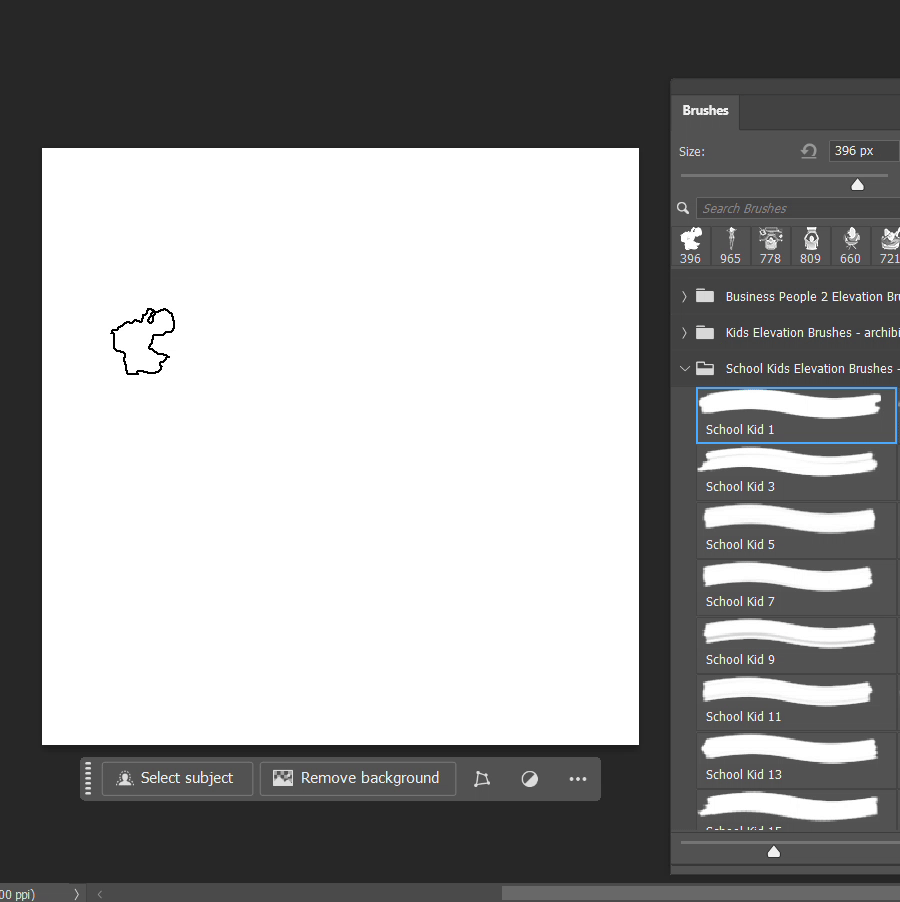This screenshot has height=902, width=900.
Task: Click the Select subject button
Action: [176, 778]
